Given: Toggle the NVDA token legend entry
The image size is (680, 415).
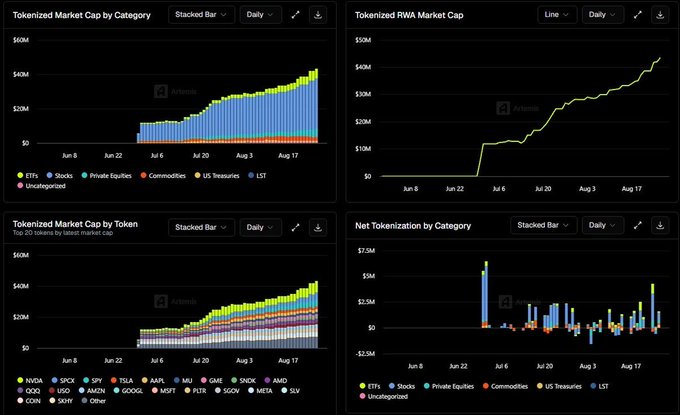Looking at the screenshot, I should [30, 380].
